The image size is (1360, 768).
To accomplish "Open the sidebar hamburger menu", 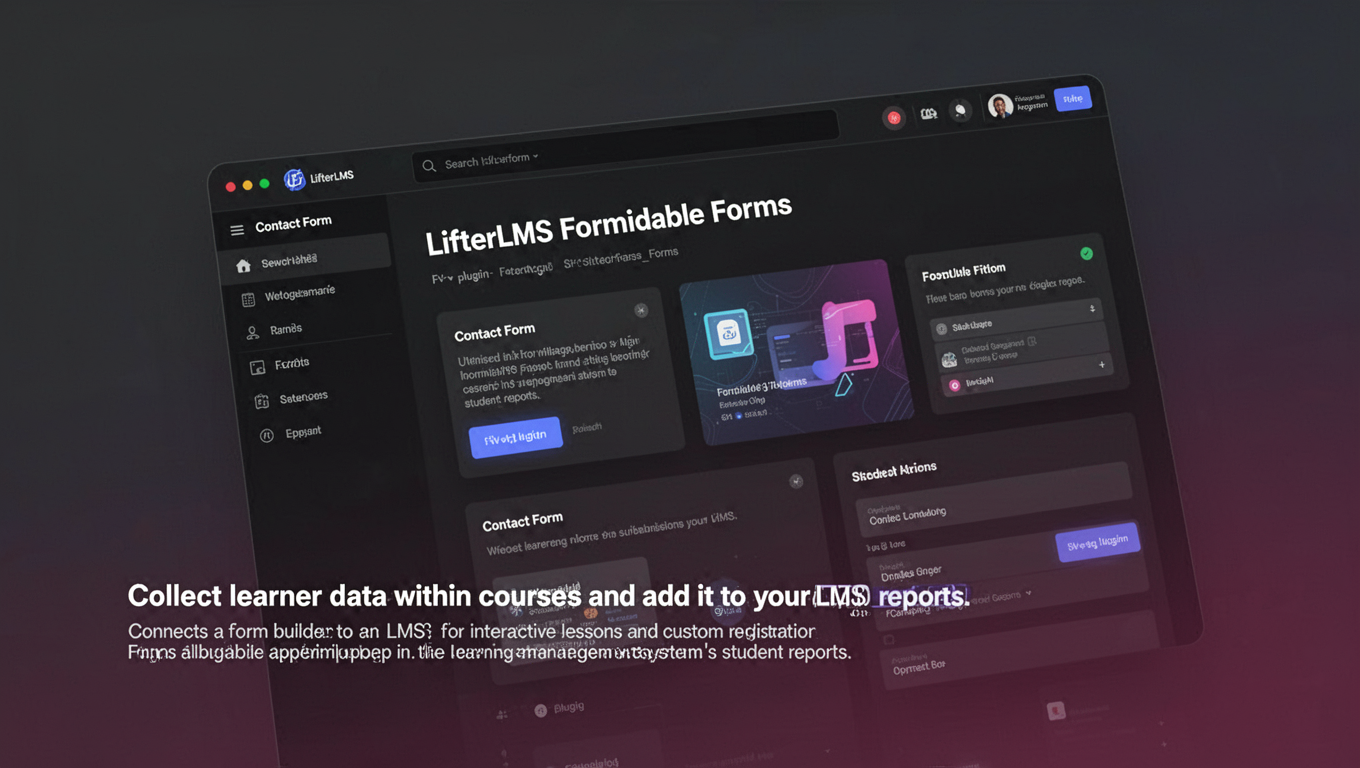I will [x=236, y=229].
